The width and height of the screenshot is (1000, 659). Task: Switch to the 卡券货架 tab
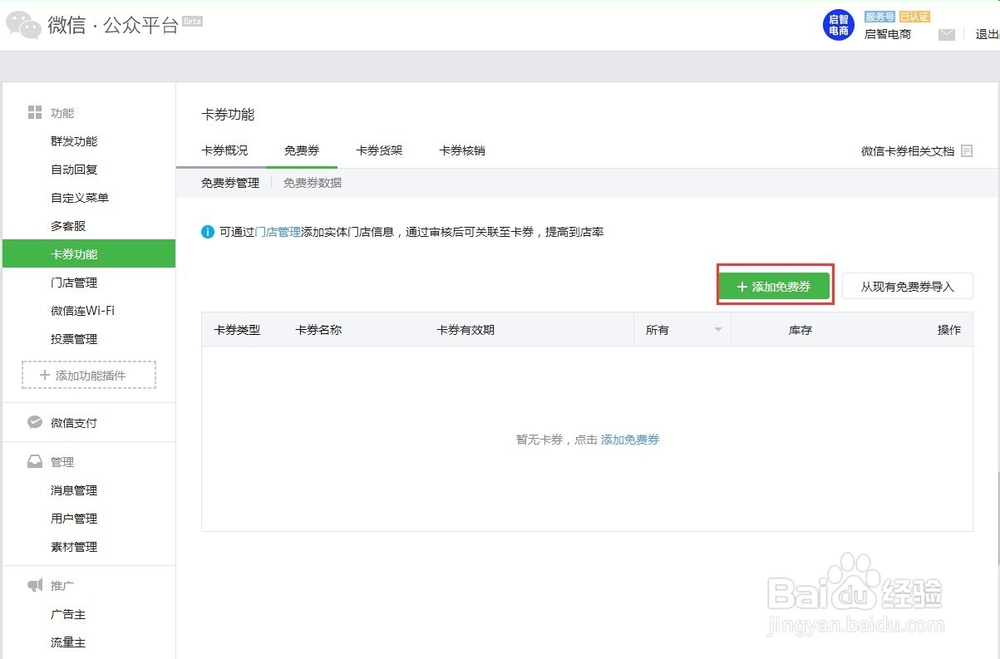(380, 150)
